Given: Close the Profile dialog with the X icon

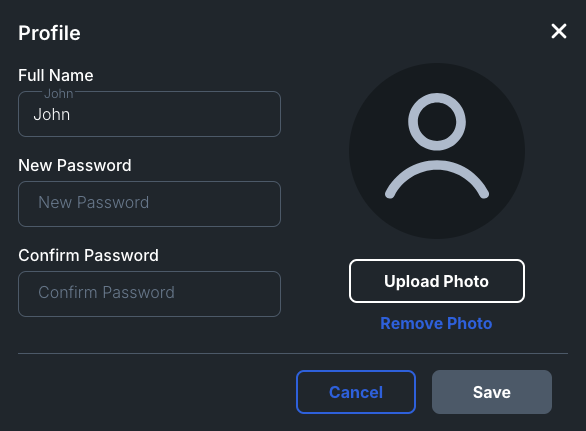Looking at the screenshot, I should click(559, 31).
